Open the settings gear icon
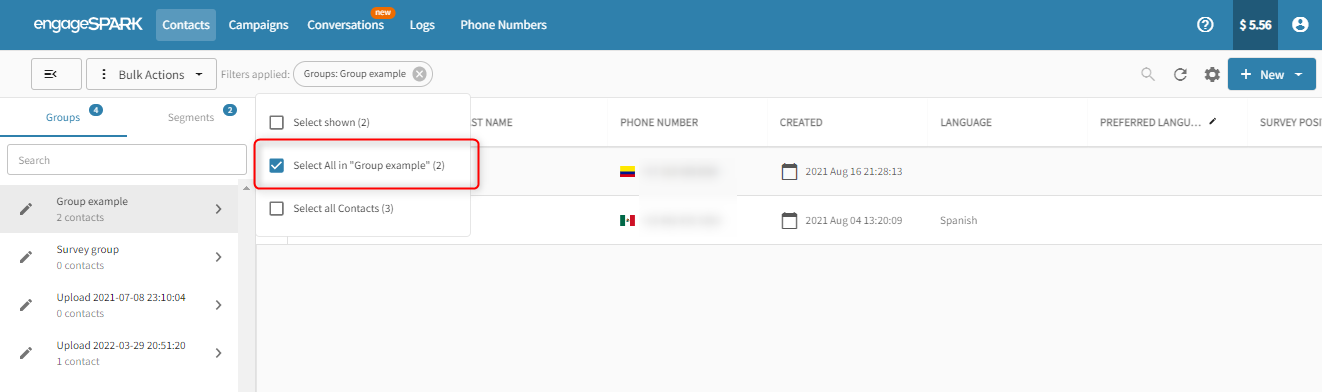 [x=1212, y=74]
